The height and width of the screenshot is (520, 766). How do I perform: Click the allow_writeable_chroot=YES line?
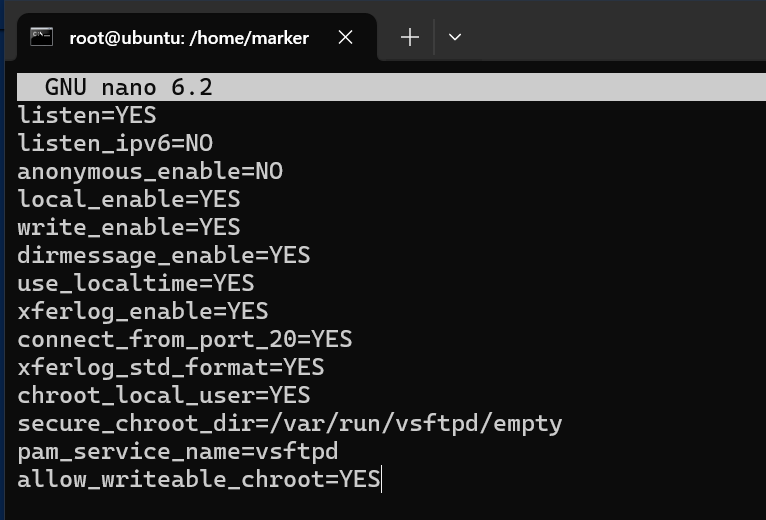click(x=199, y=479)
